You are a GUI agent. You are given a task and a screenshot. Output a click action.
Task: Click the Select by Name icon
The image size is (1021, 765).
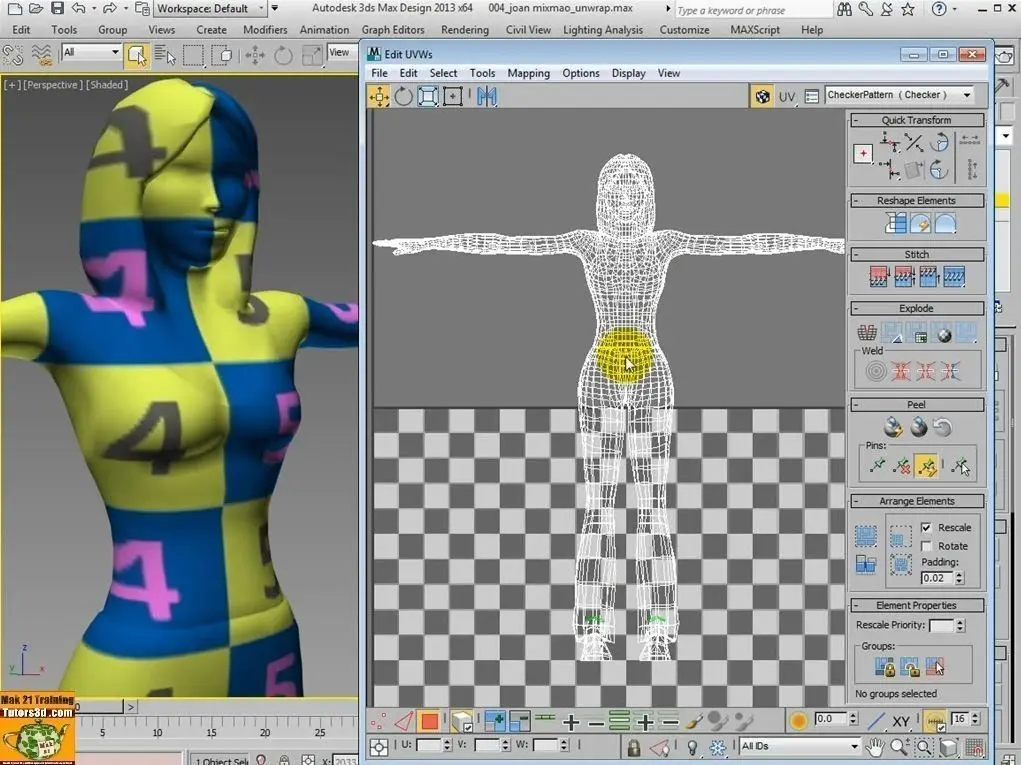[165, 55]
